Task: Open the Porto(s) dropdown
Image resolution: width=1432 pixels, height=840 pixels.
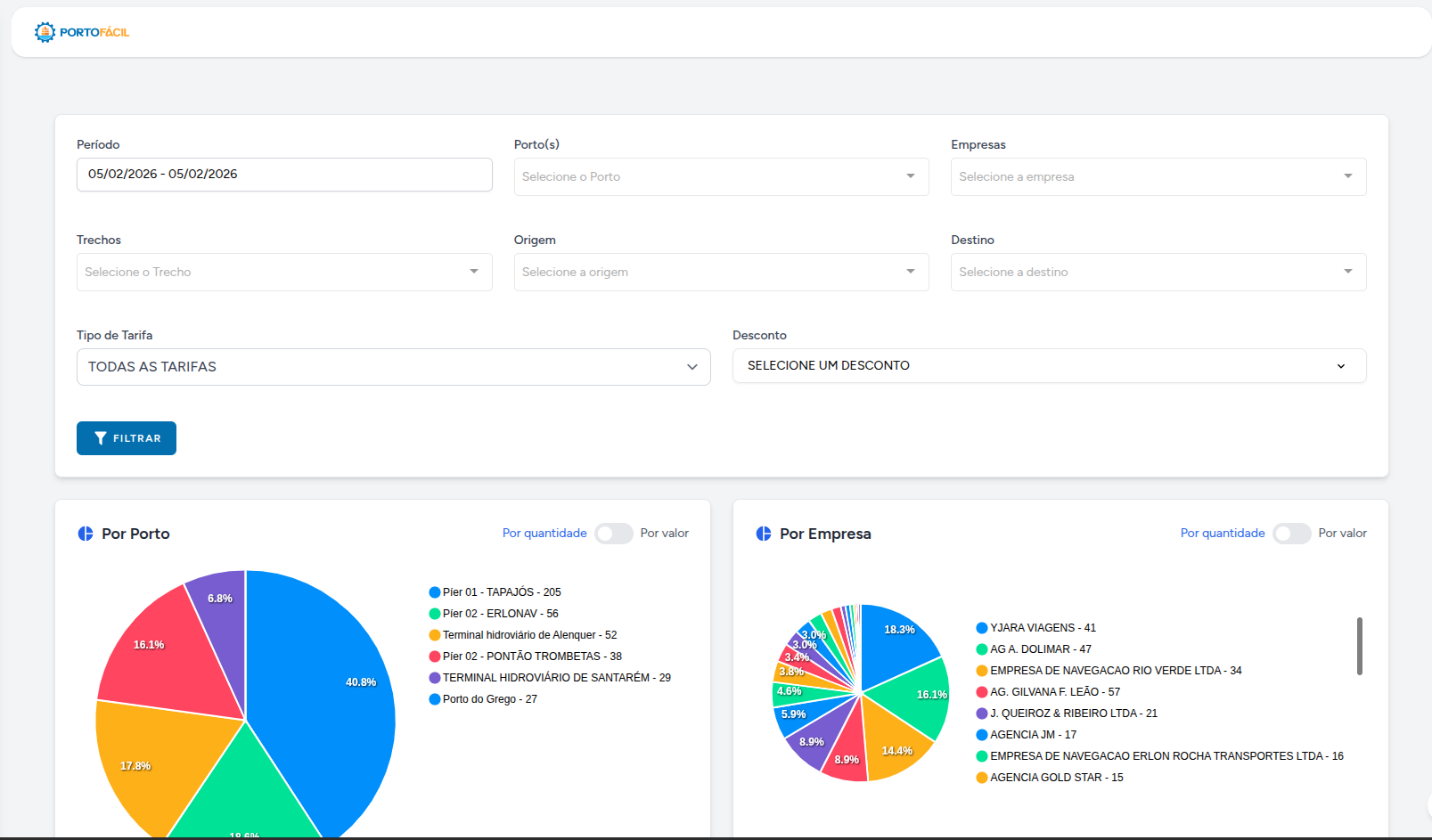Action: 721,176
